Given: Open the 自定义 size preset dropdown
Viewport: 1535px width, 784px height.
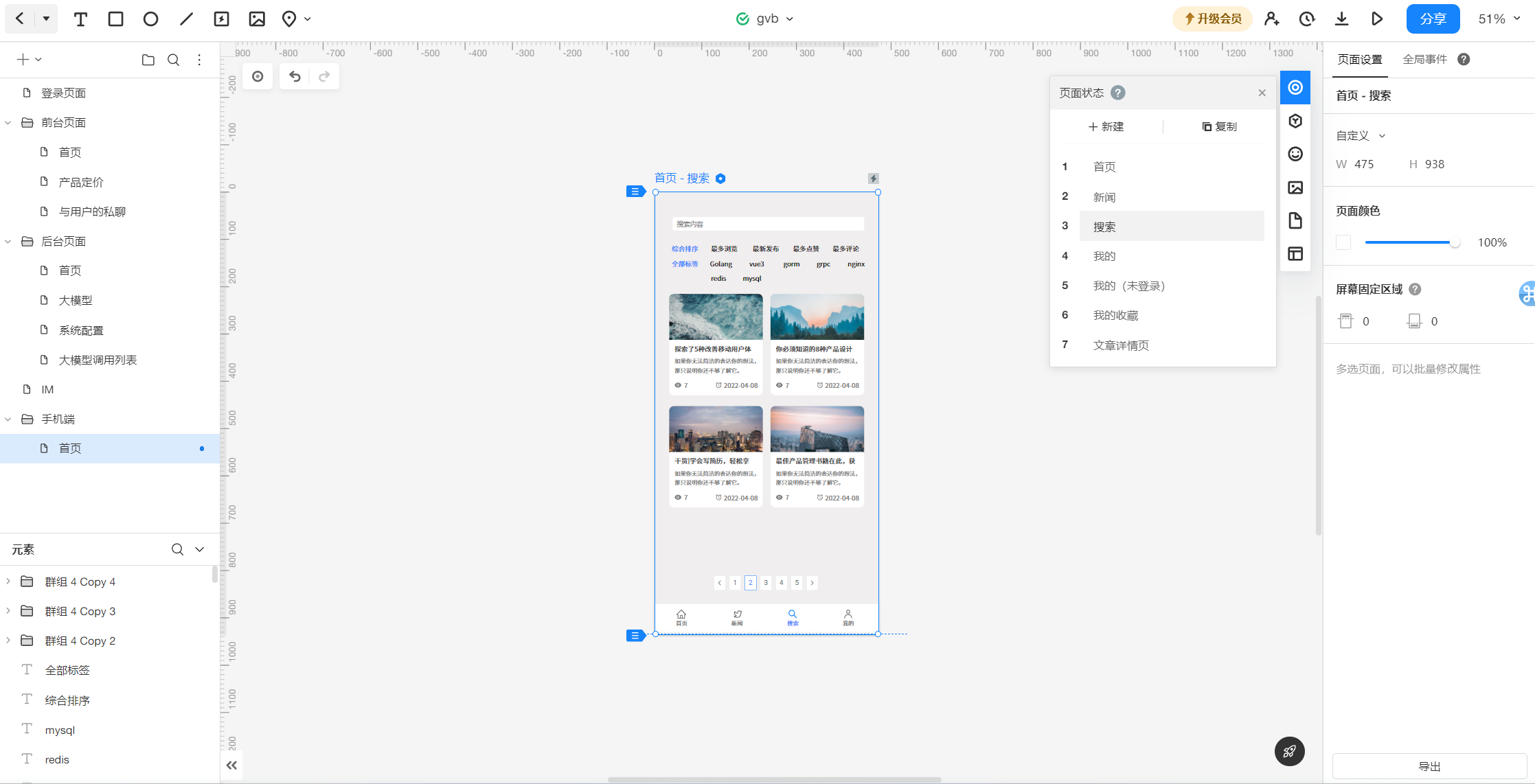Looking at the screenshot, I should click(x=1361, y=136).
